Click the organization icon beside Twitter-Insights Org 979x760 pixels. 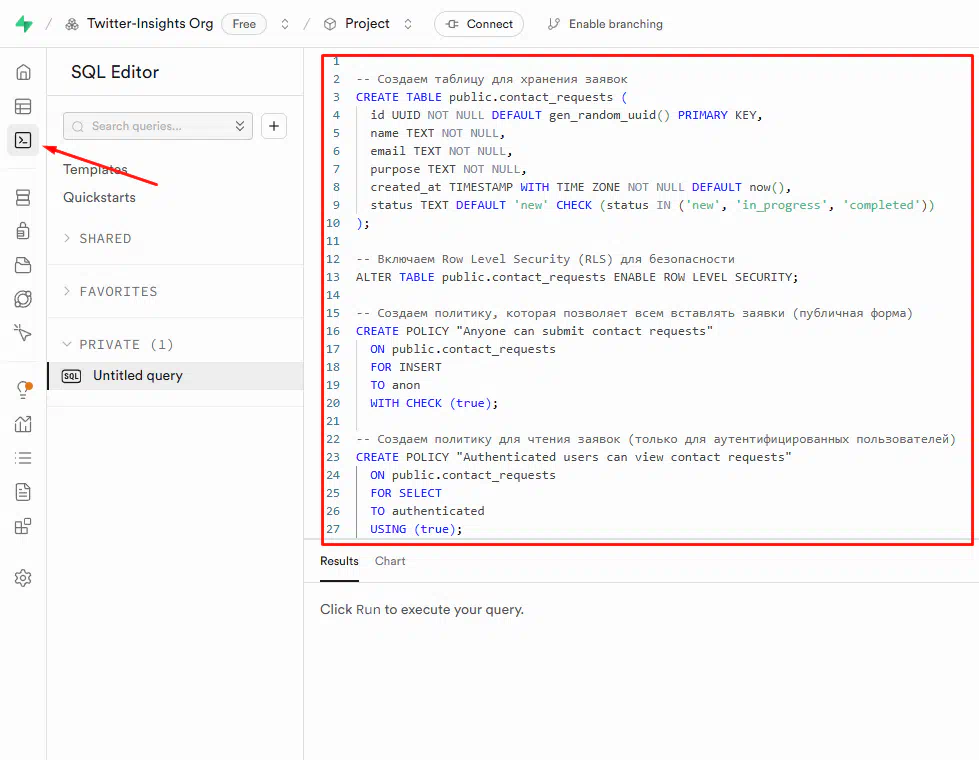[72, 24]
